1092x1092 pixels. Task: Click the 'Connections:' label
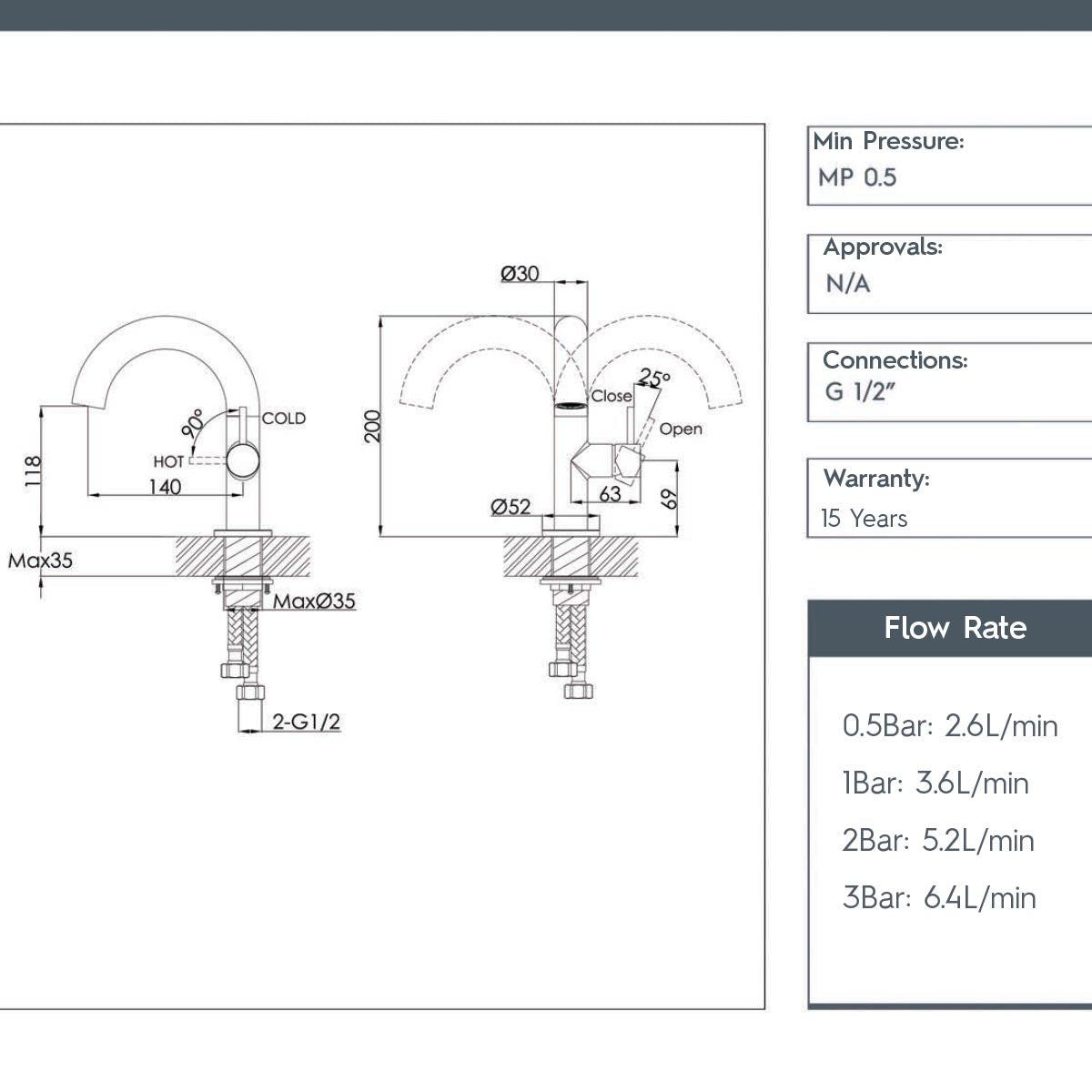coord(895,360)
